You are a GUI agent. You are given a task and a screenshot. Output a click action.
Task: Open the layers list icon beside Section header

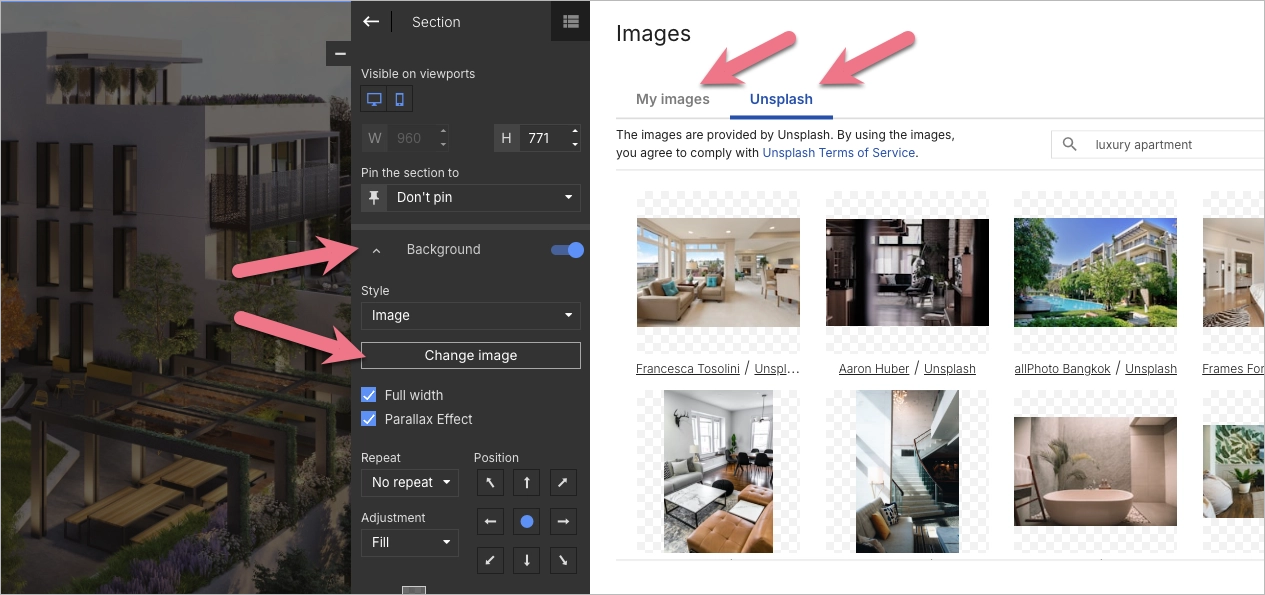pos(570,21)
